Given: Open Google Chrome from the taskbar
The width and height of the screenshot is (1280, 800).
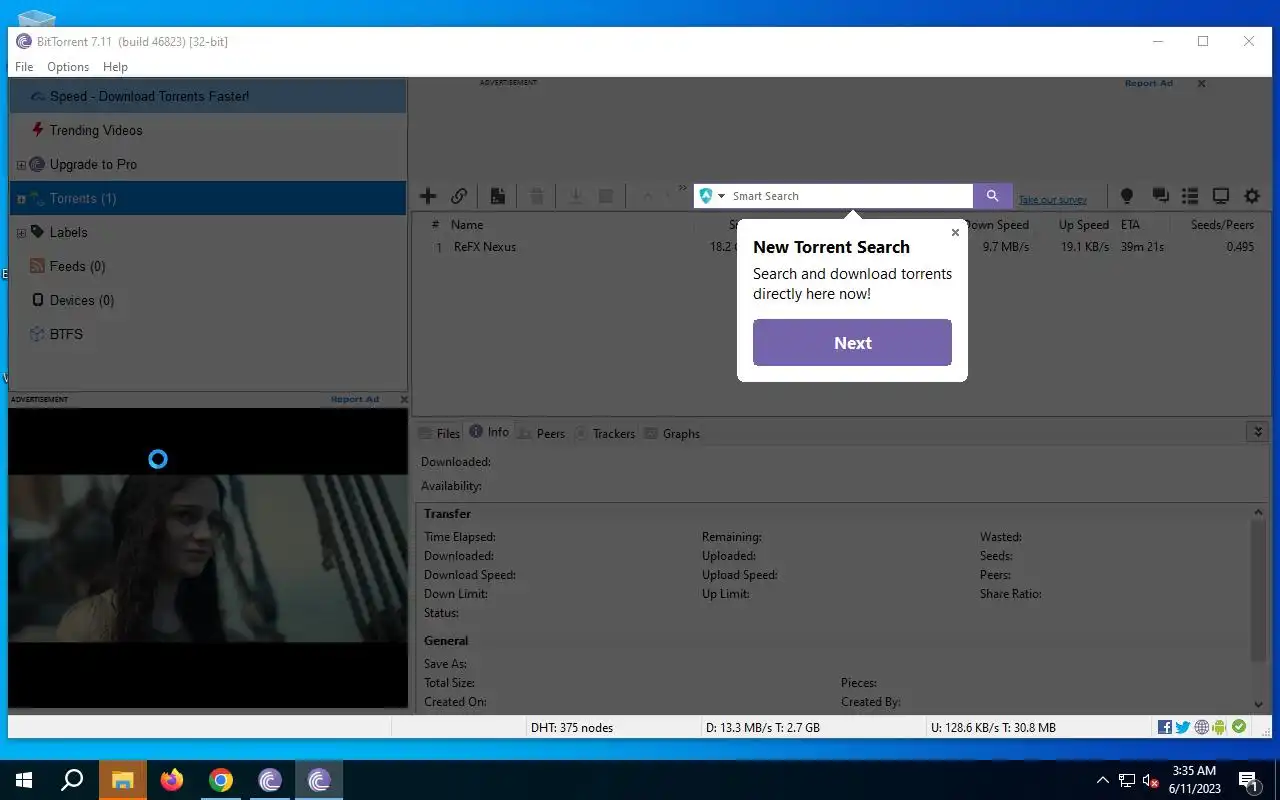Looking at the screenshot, I should pos(221,780).
